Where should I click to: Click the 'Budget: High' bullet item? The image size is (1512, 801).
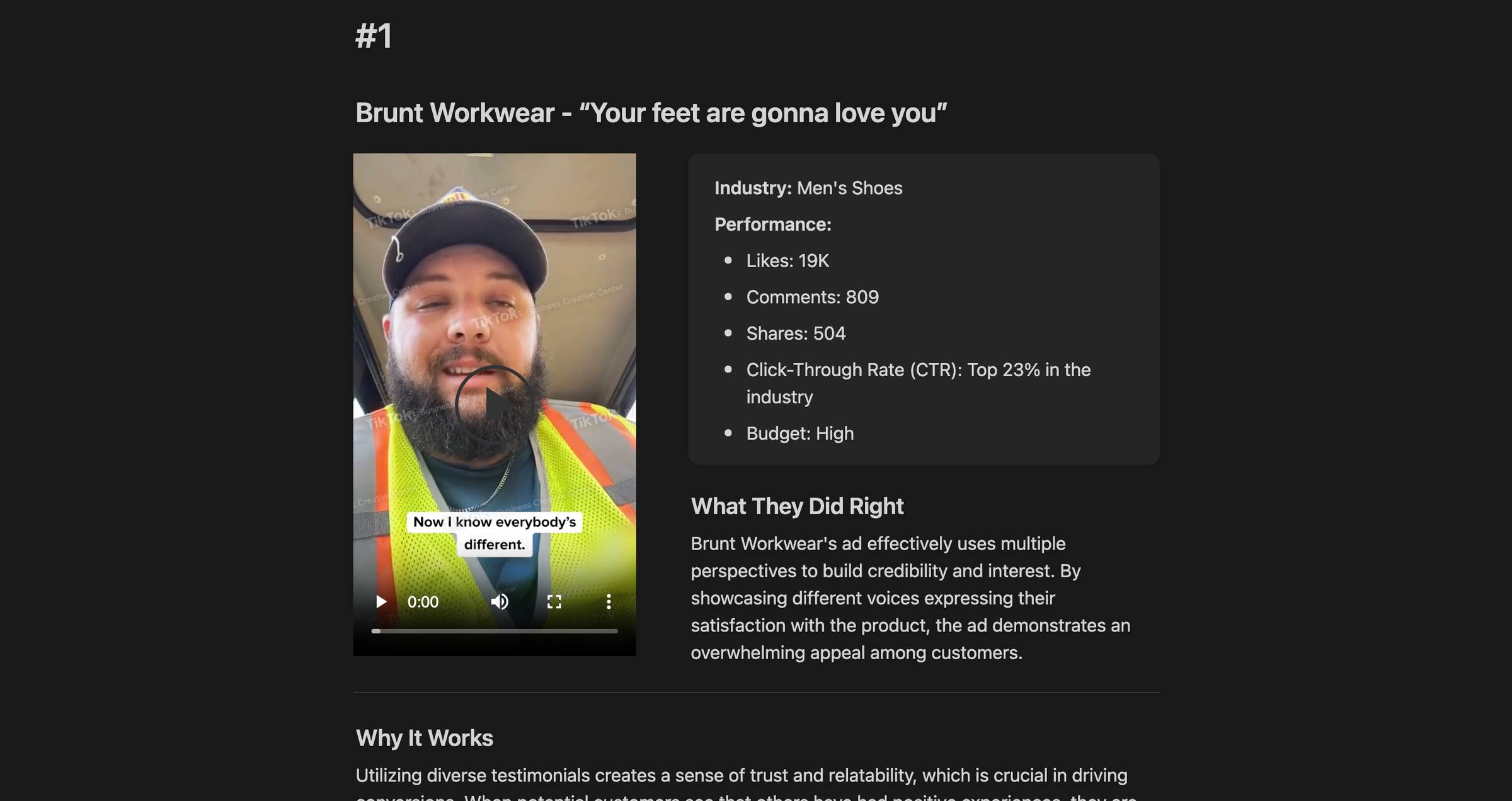coord(800,434)
